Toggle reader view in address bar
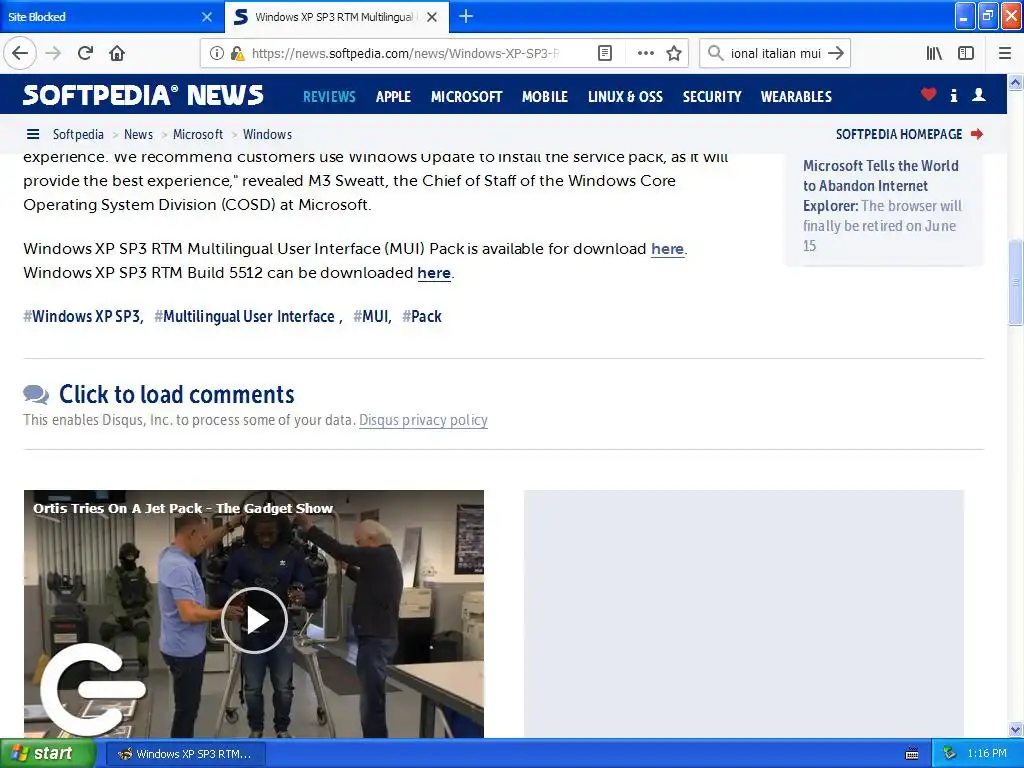This screenshot has width=1024, height=768. 605,54
